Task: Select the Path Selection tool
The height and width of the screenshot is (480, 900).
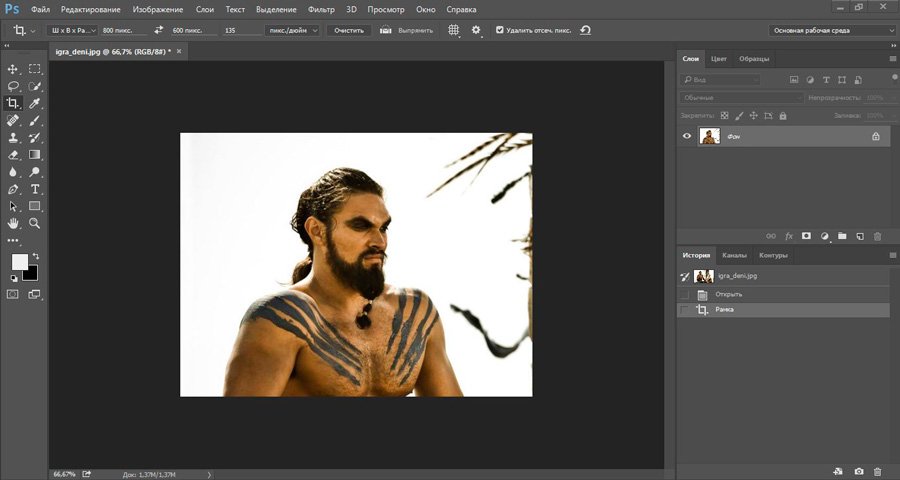Action: point(12,206)
